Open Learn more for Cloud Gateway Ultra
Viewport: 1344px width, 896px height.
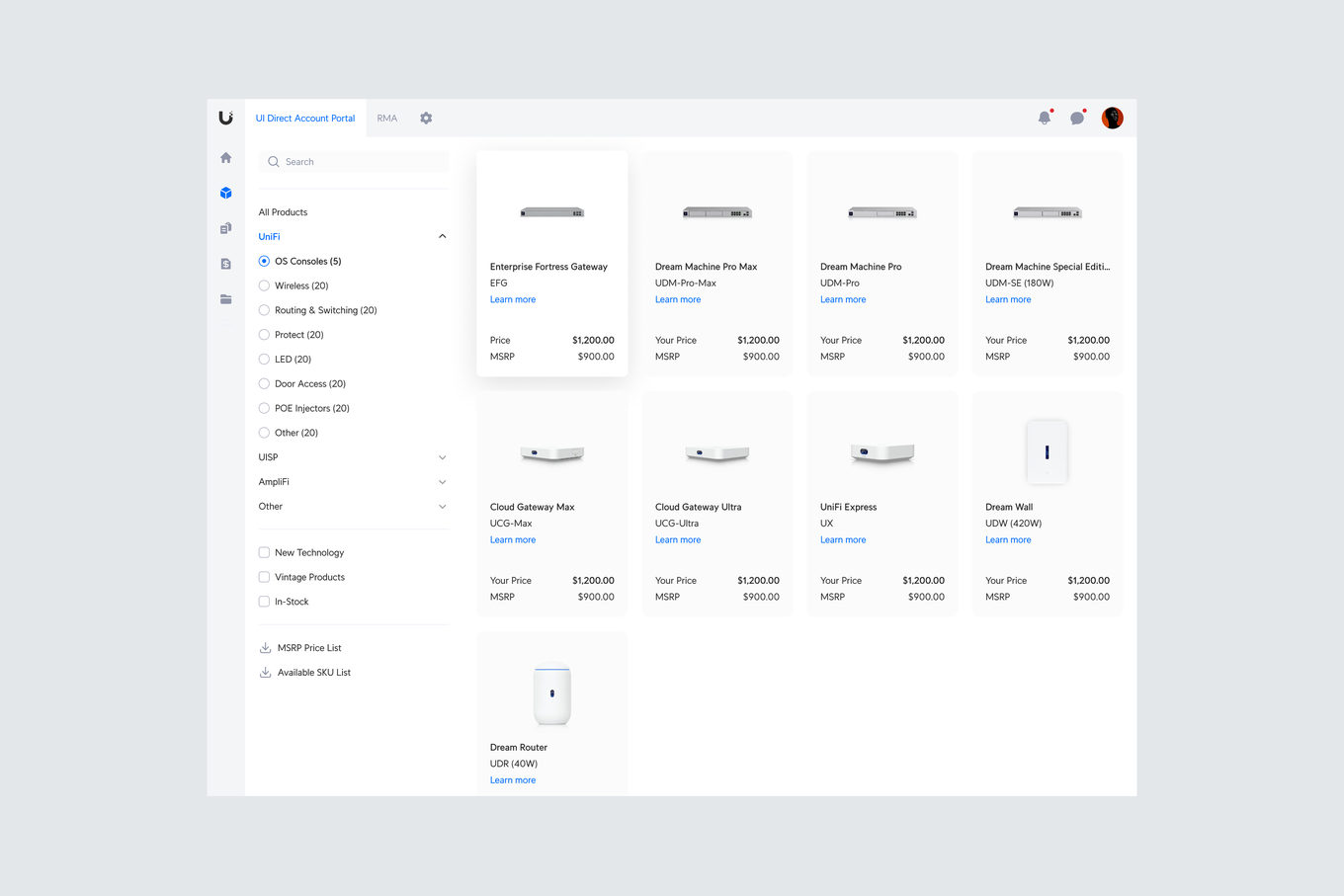(x=678, y=540)
